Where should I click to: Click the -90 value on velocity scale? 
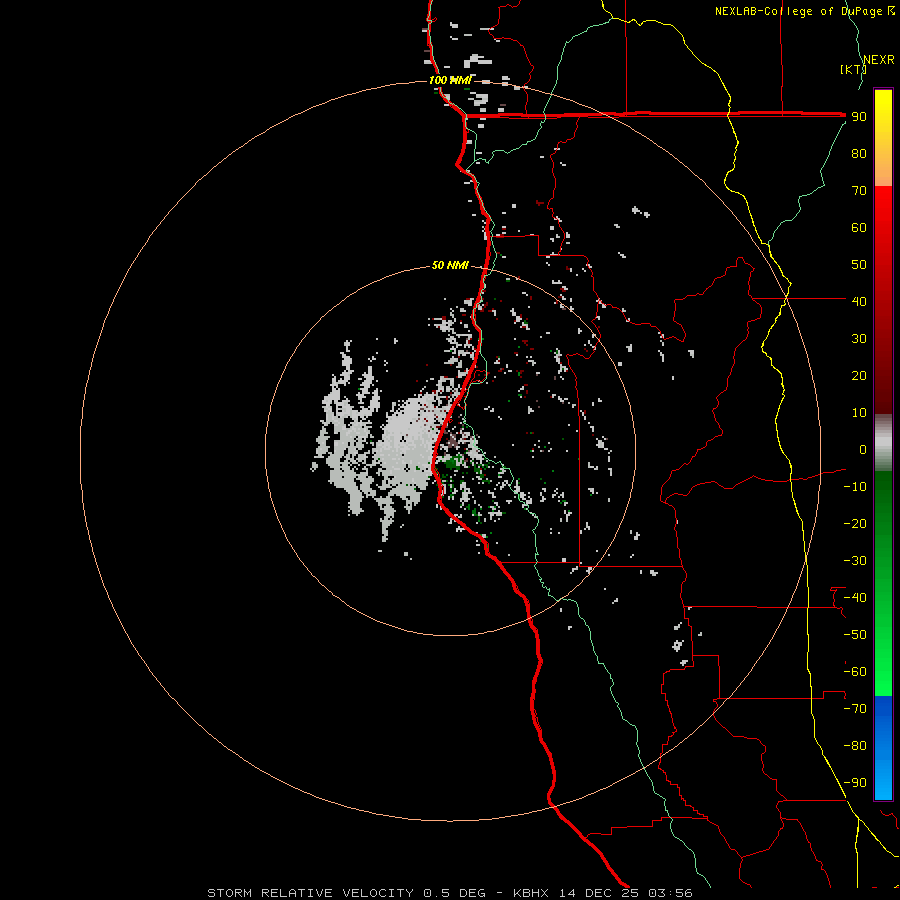855,782
